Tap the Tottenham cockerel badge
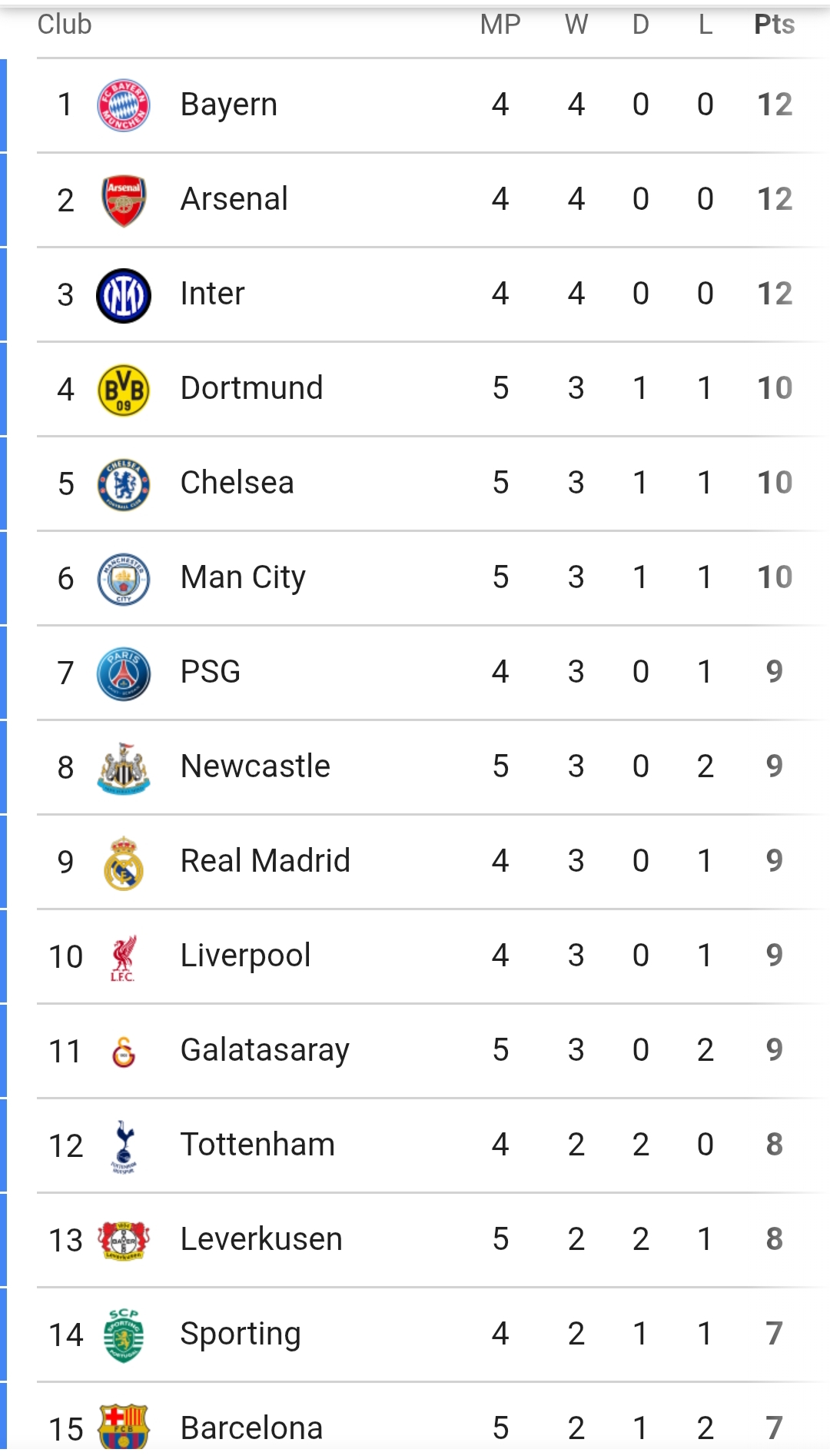The width and height of the screenshot is (830, 1456). tap(123, 1146)
